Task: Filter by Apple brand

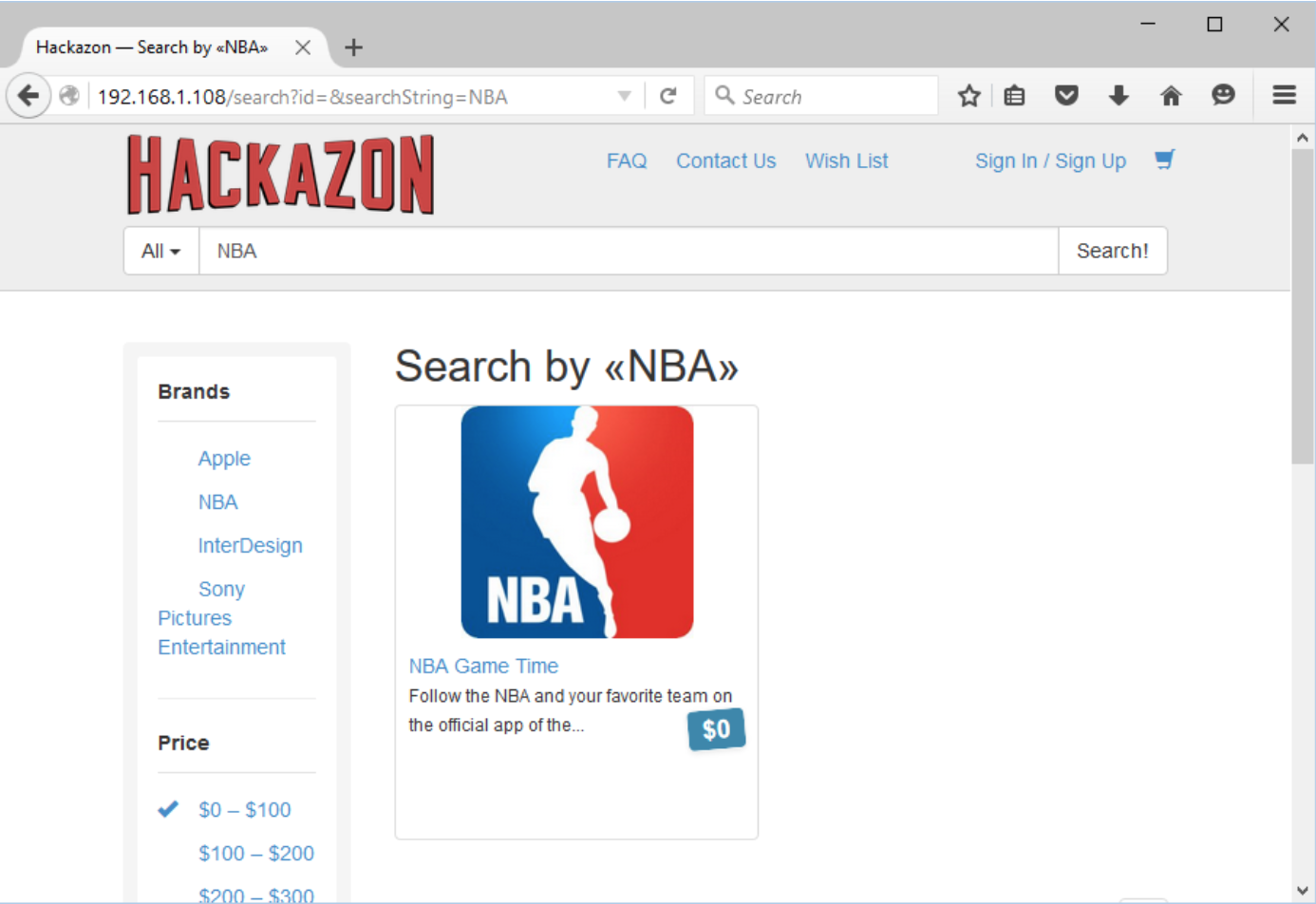Action: [x=224, y=459]
